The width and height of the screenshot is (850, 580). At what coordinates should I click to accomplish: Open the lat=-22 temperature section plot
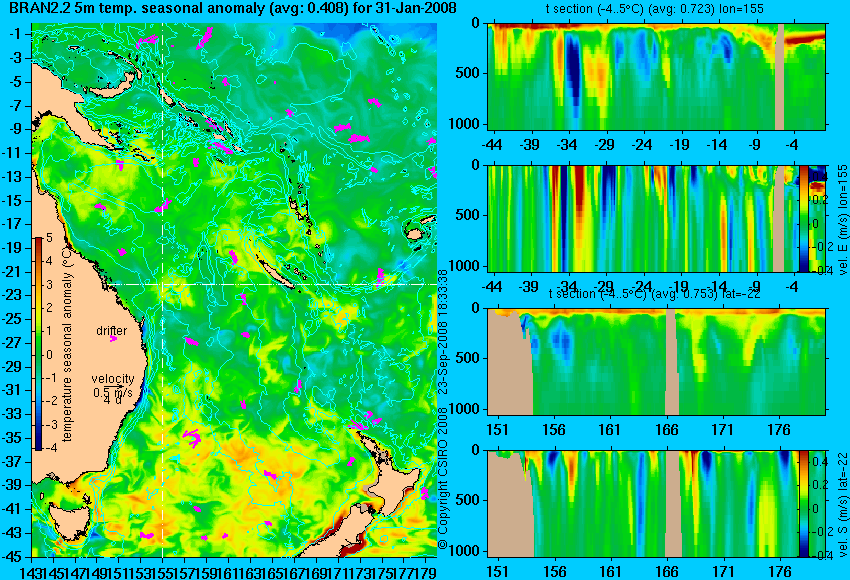656,362
